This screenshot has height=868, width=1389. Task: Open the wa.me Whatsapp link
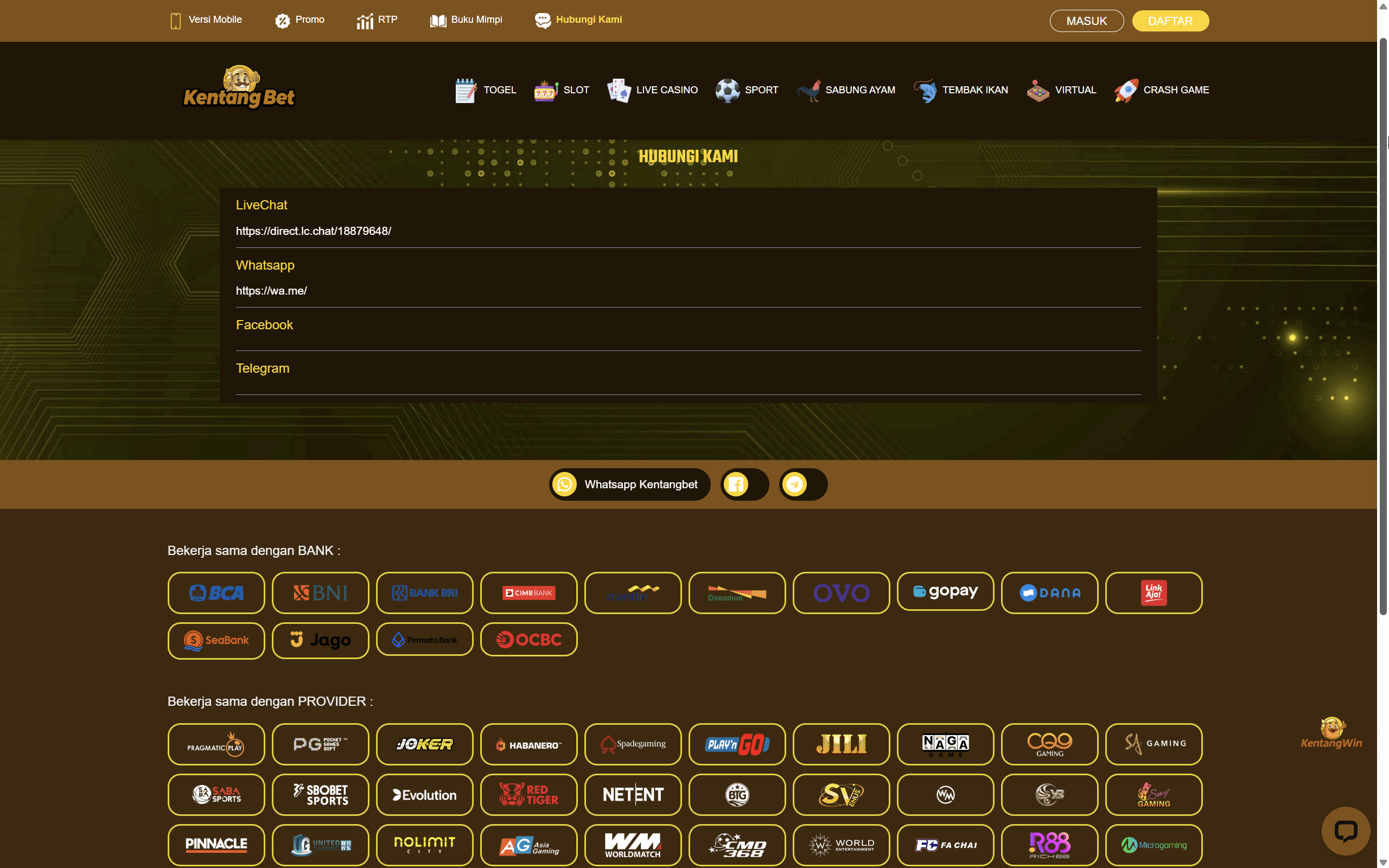click(271, 290)
